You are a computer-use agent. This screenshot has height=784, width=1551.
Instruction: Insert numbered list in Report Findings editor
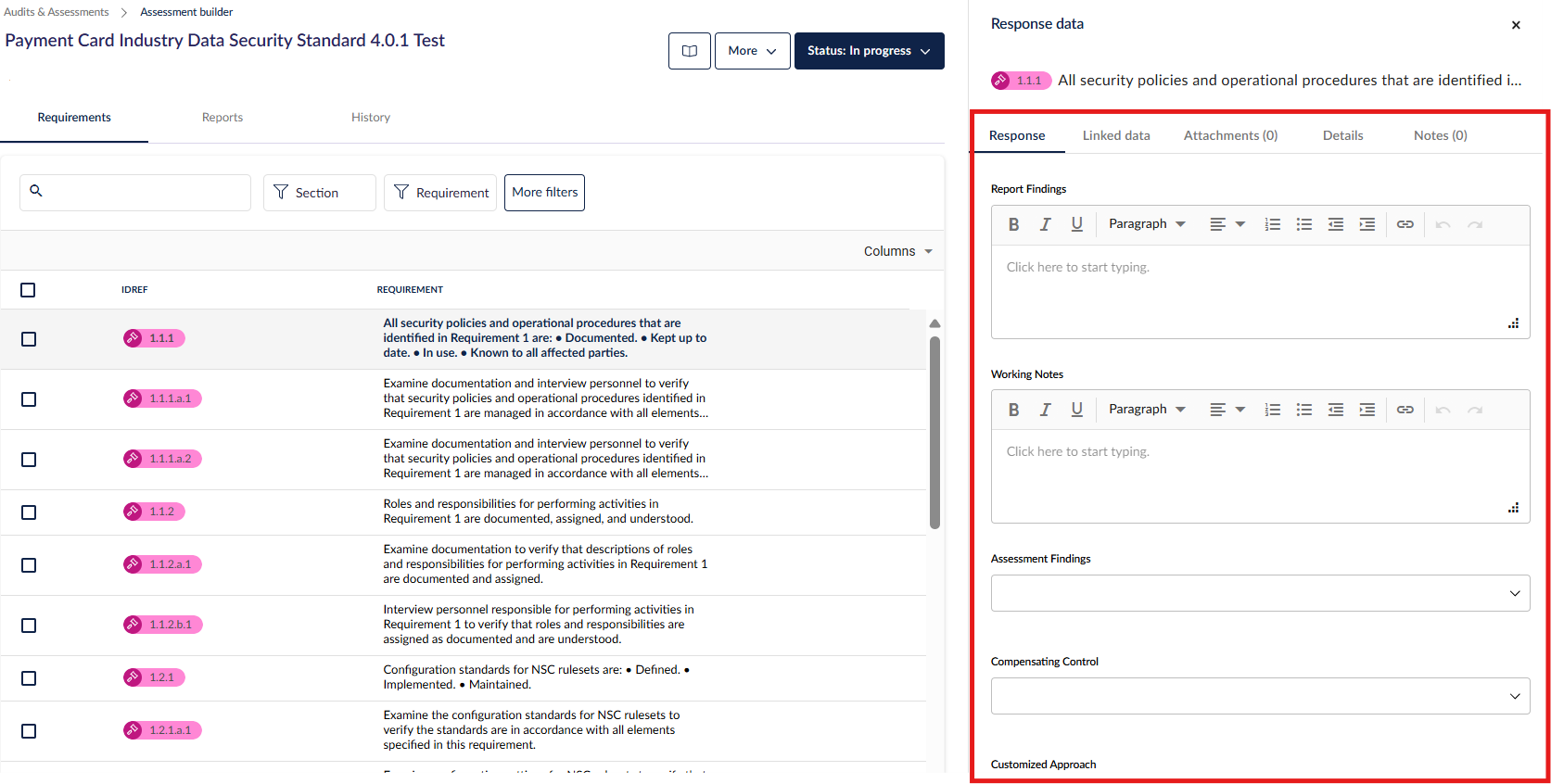click(x=1272, y=224)
